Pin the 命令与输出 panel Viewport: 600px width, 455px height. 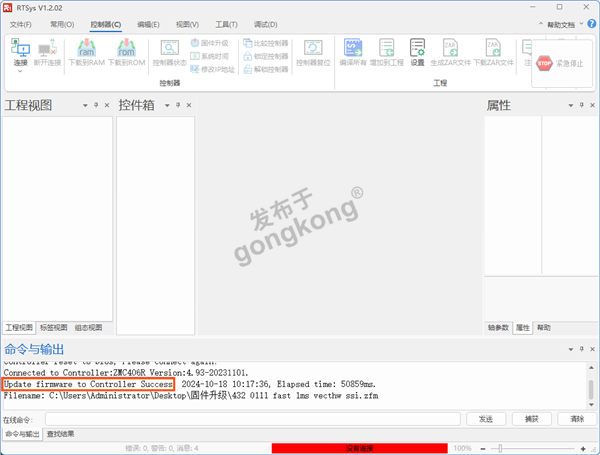tap(582, 349)
